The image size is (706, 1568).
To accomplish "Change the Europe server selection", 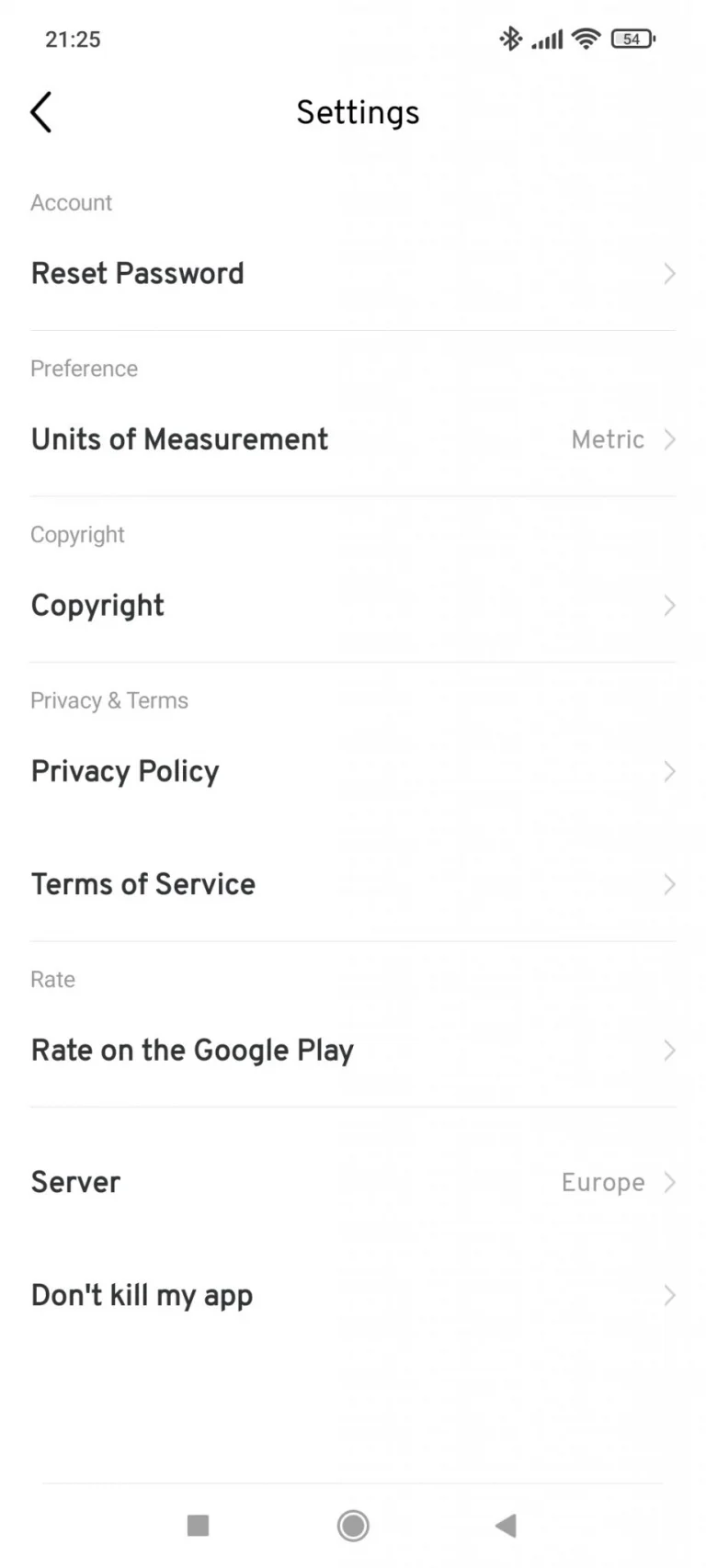I will 603,1182.
